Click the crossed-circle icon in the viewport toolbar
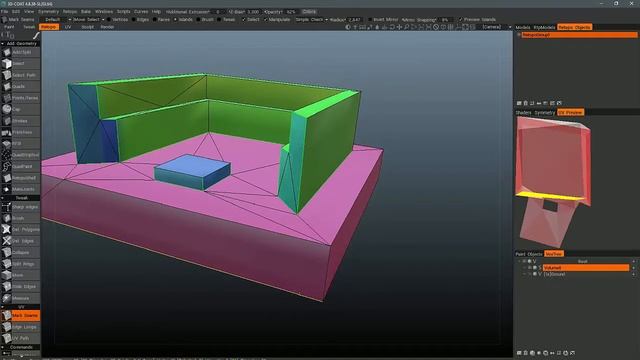Viewport: 640px width, 360px height. [436, 27]
